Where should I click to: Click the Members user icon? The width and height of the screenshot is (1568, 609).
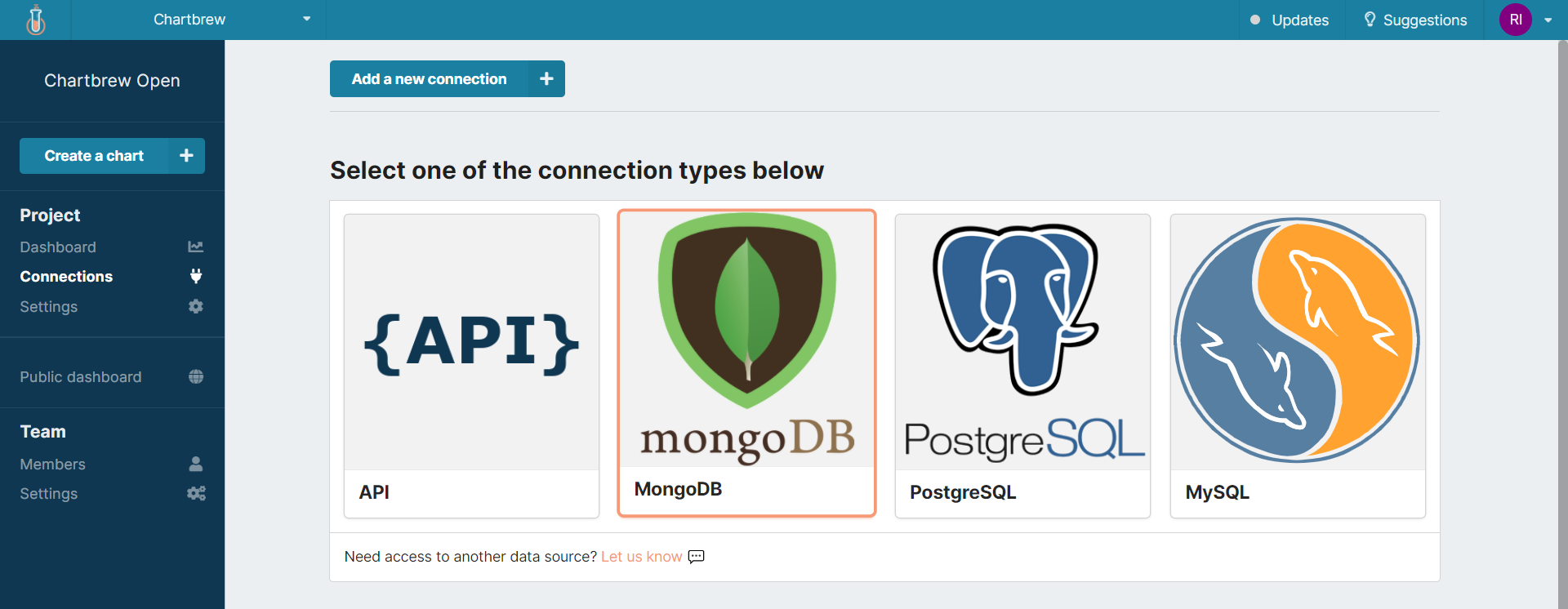click(x=195, y=464)
